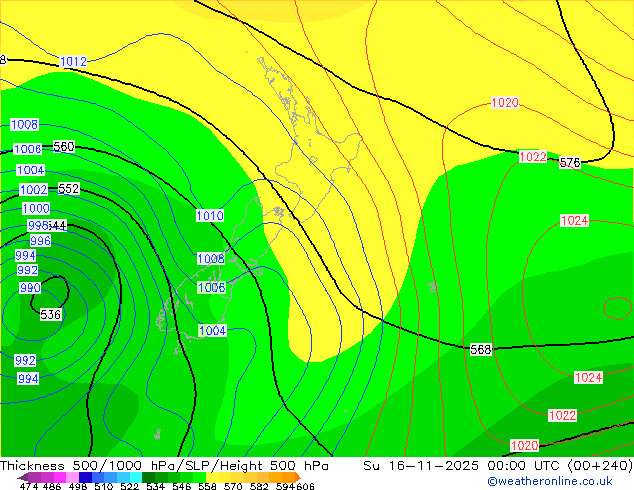Image resolution: width=634 pixels, height=490 pixels.
Task: Click the black 536 height label
Action: click(x=51, y=315)
